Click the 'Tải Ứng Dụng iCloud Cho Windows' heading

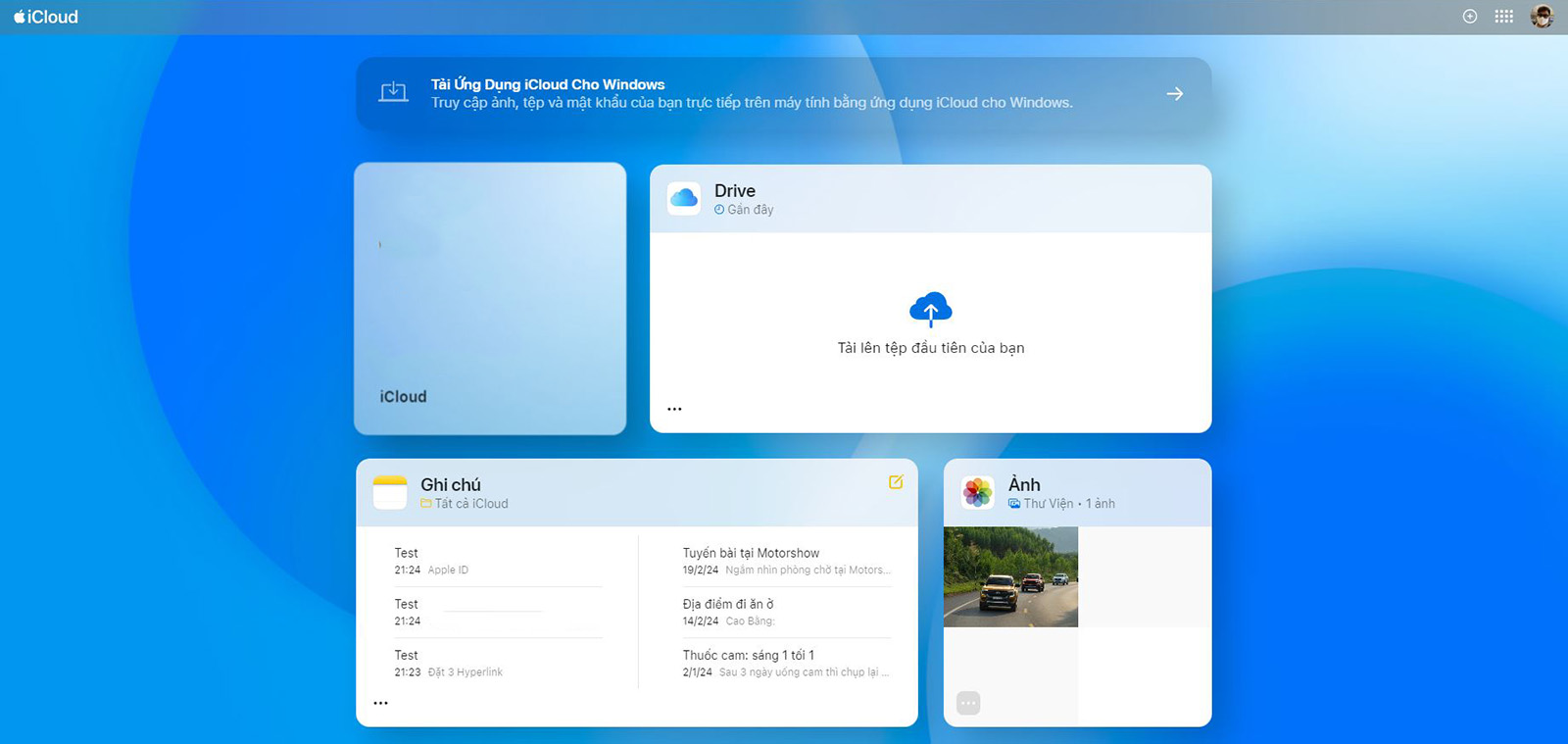548,84
